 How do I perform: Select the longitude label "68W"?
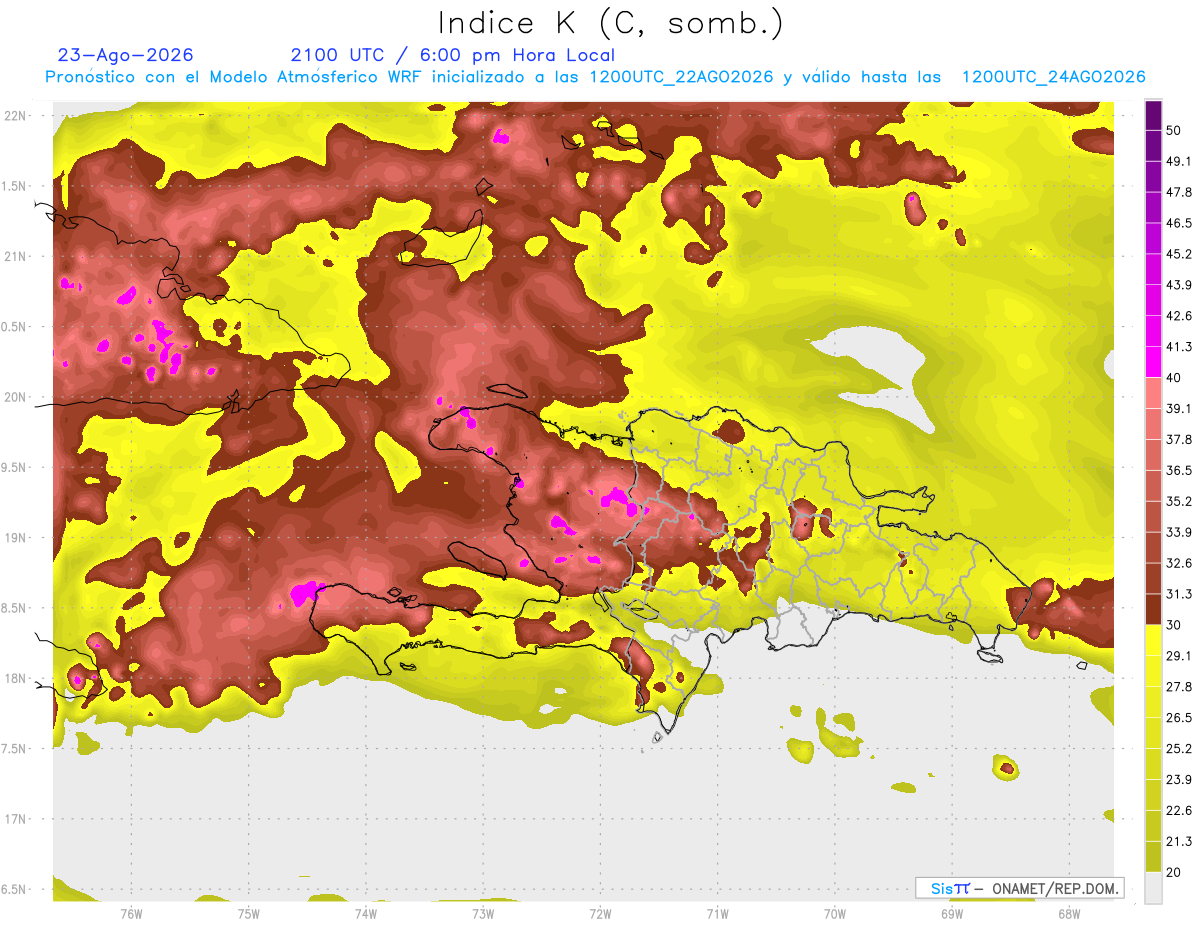pyautogui.click(x=1068, y=914)
